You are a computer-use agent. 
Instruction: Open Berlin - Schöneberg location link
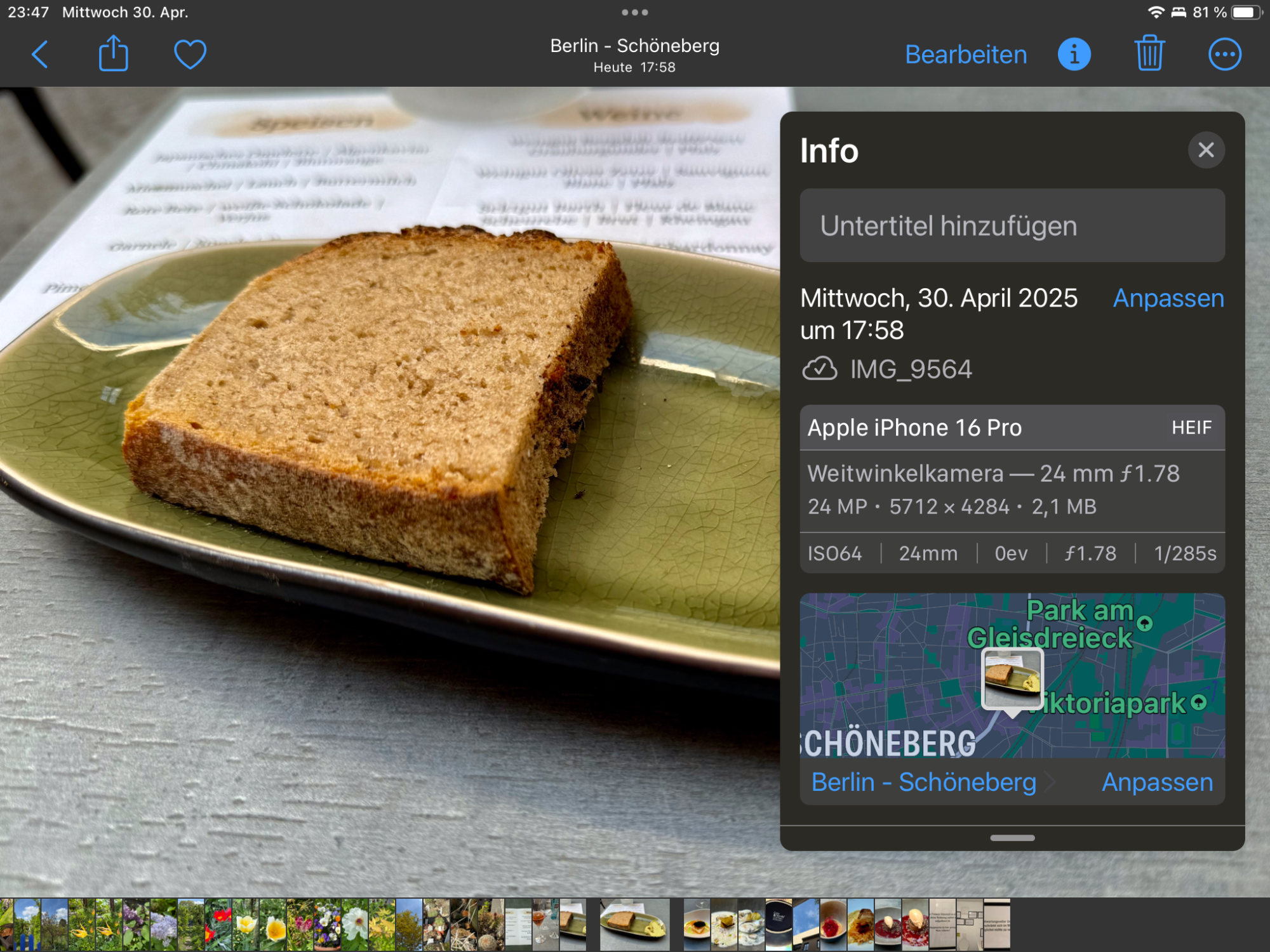coord(923,782)
